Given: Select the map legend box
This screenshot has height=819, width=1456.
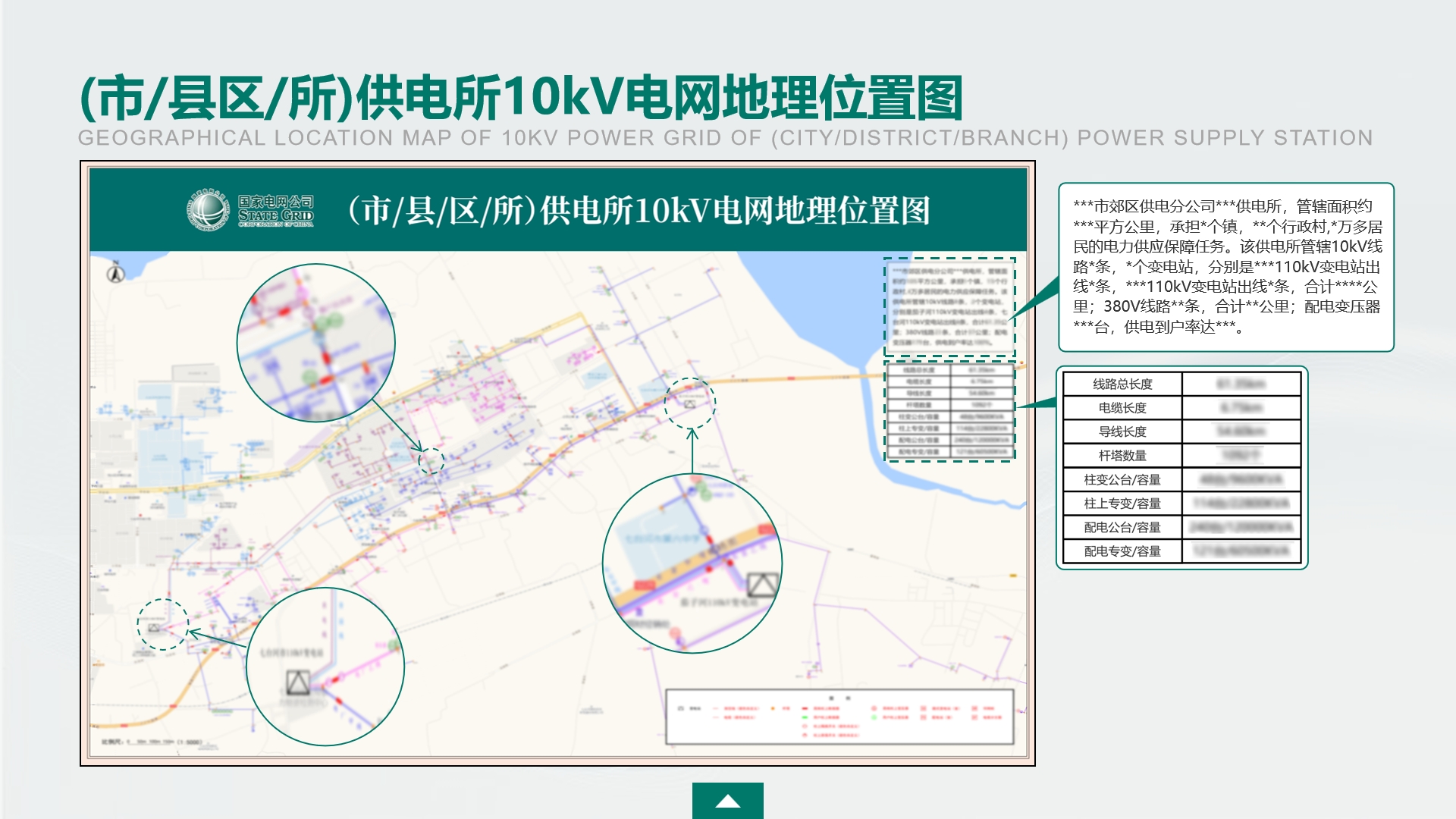Looking at the screenshot, I should (x=839, y=717).
